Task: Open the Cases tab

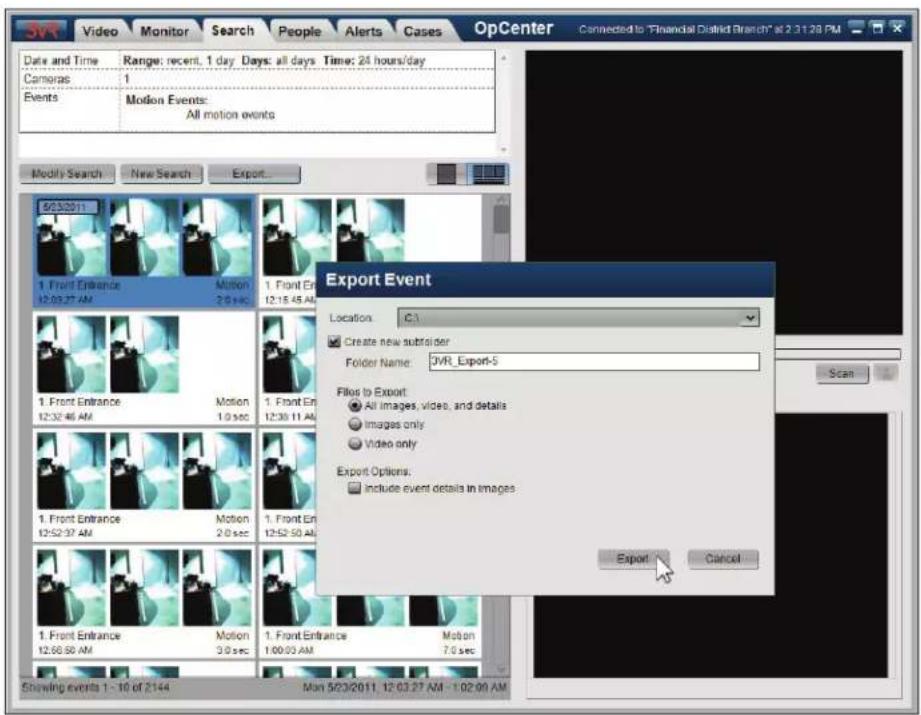Action: coord(422,31)
